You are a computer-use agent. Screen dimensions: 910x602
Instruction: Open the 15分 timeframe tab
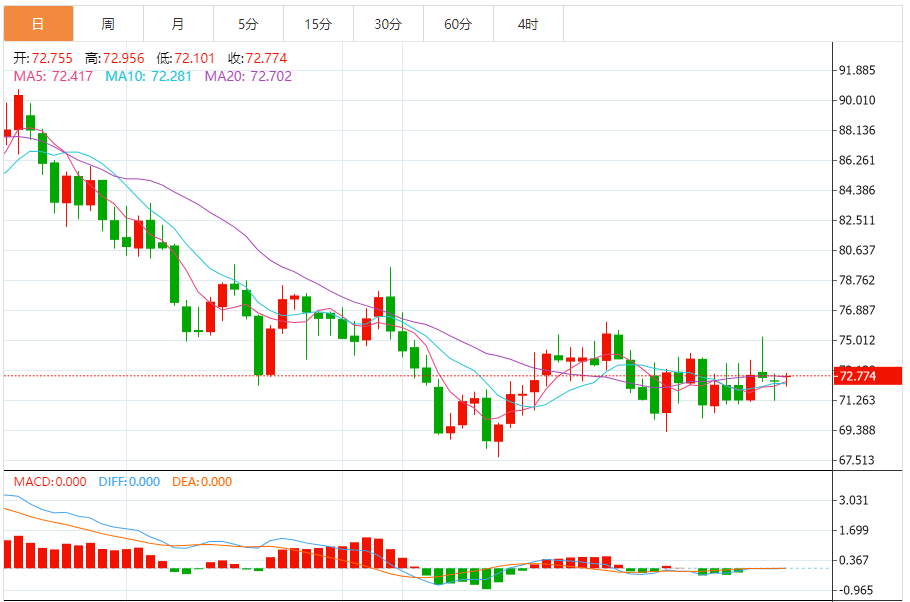click(318, 24)
